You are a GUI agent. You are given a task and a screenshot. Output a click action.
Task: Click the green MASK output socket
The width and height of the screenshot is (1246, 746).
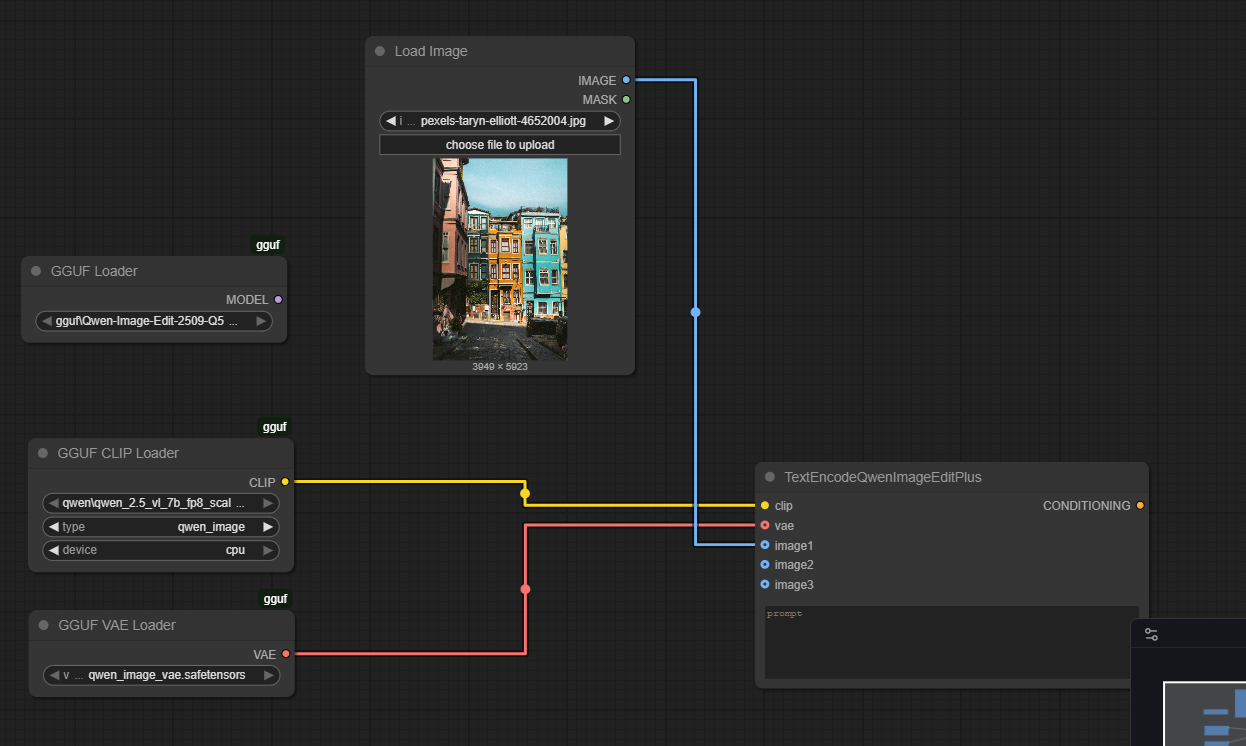point(626,100)
